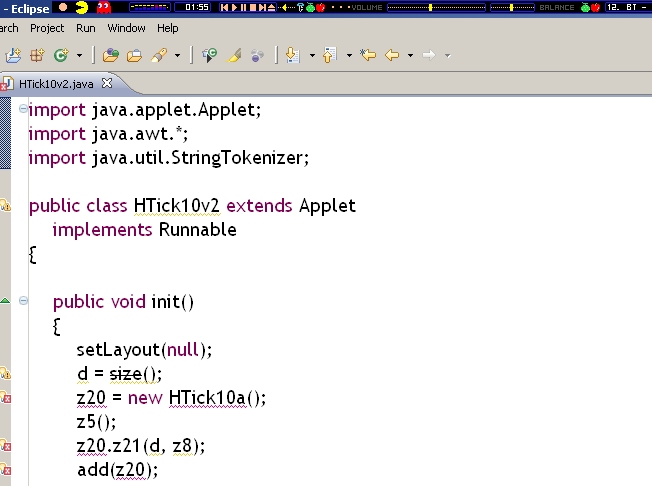Screen dimensions: 652x486
Task: Click warning marker beside d = size() line
Action: [5, 373]
